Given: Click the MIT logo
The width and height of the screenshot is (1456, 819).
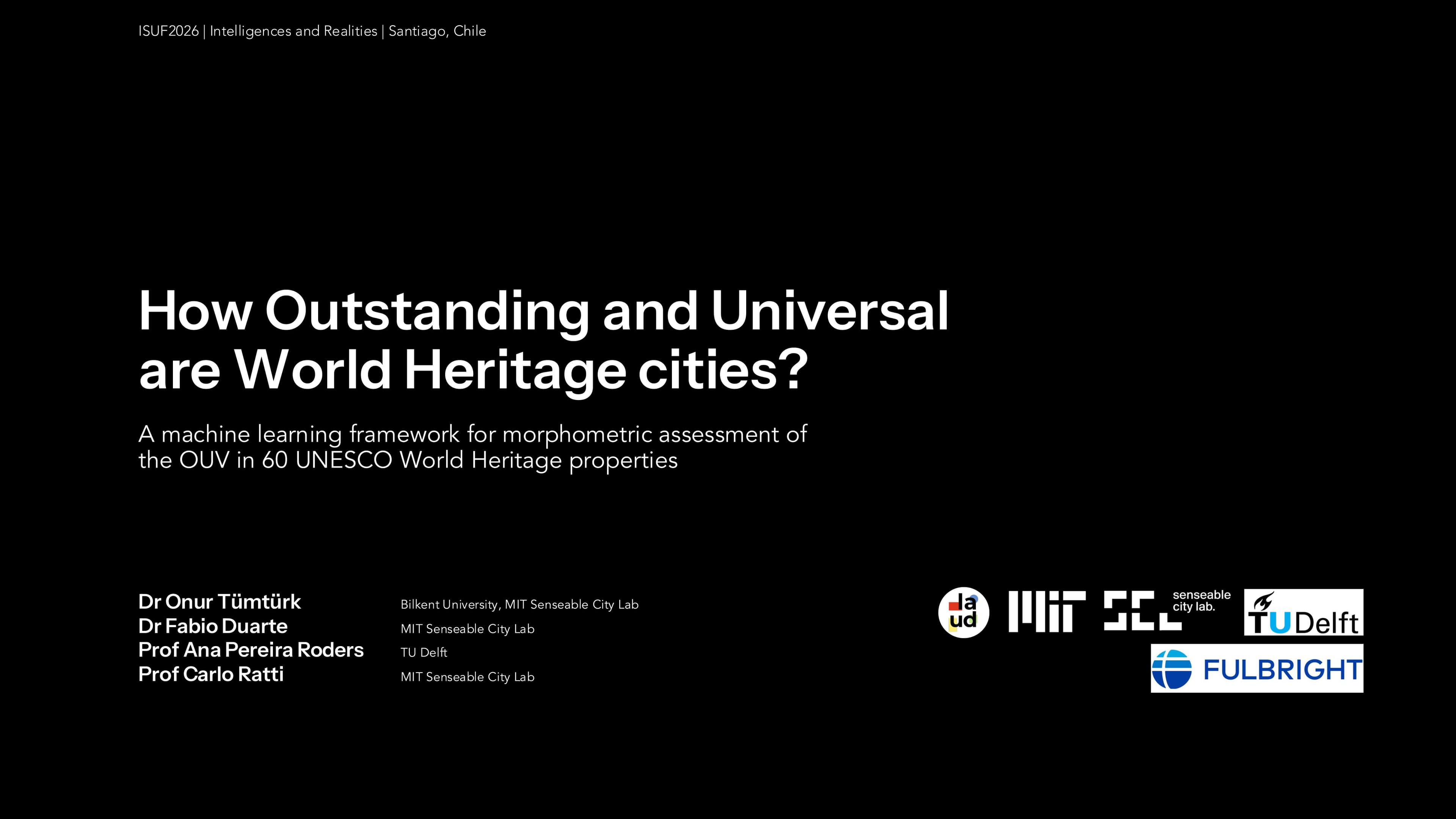Looking at the screenshot, I should pos(1047,612).
